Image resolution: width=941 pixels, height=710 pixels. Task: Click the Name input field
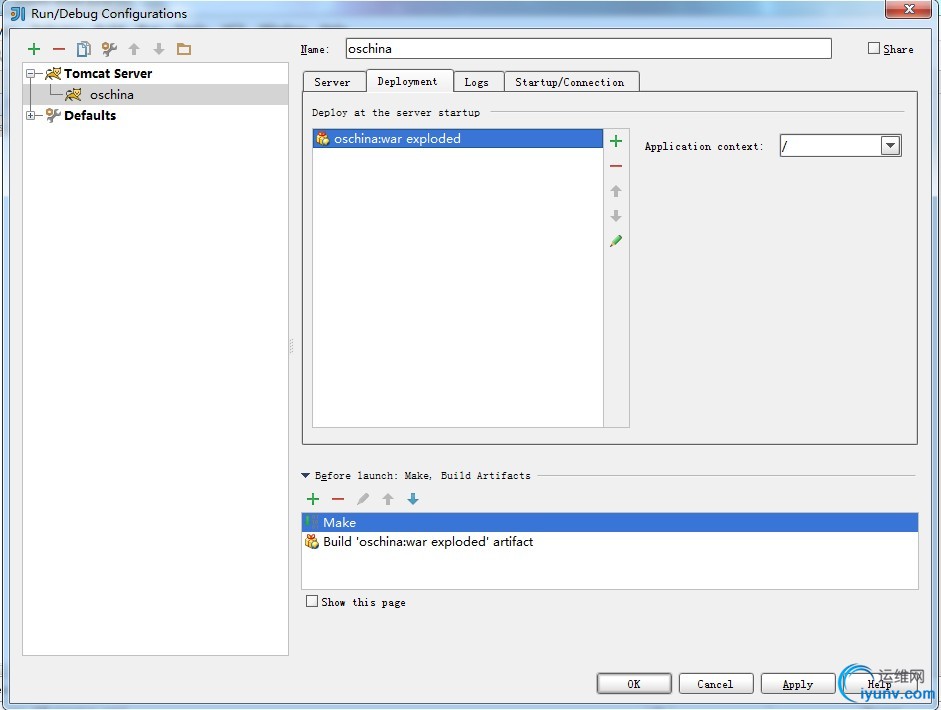click(589, 49)
